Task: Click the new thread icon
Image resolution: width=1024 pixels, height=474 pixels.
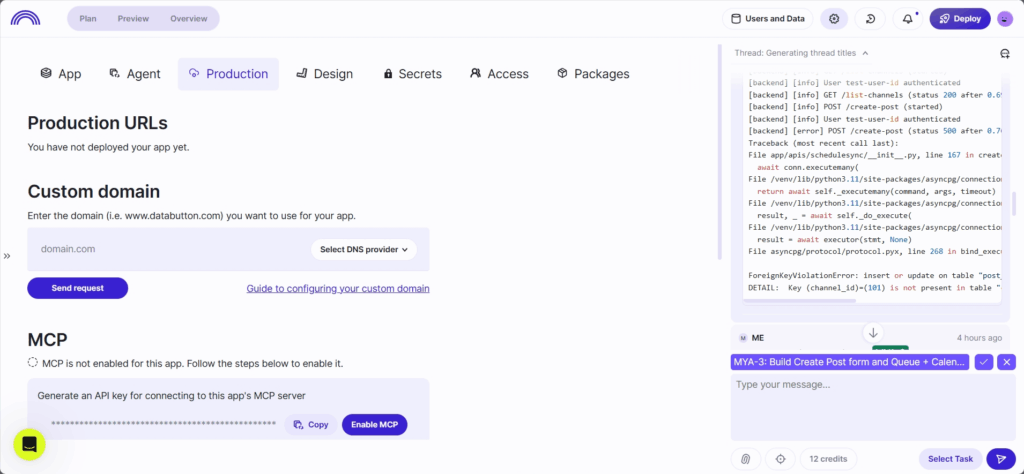Action: (1005, 53)
